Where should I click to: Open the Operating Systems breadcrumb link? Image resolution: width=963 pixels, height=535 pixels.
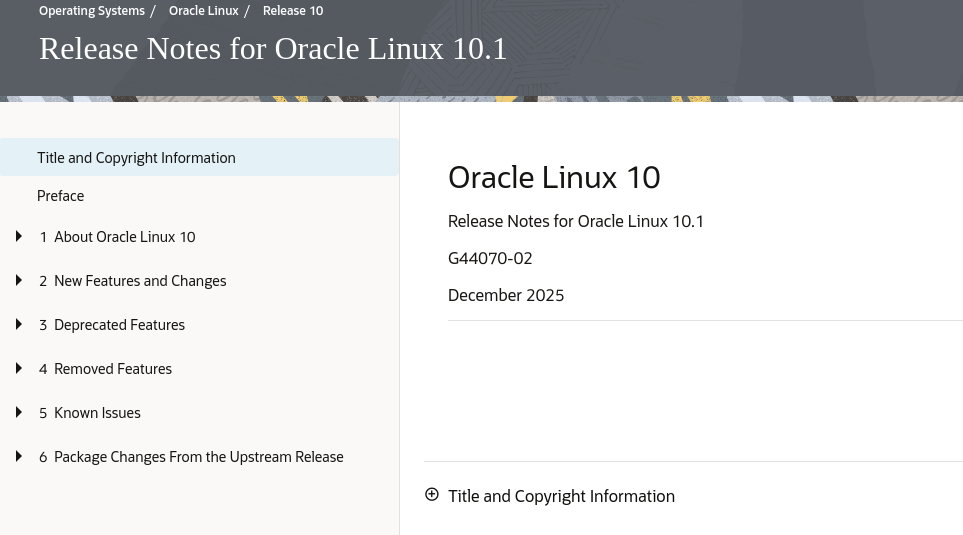[92, 11]
